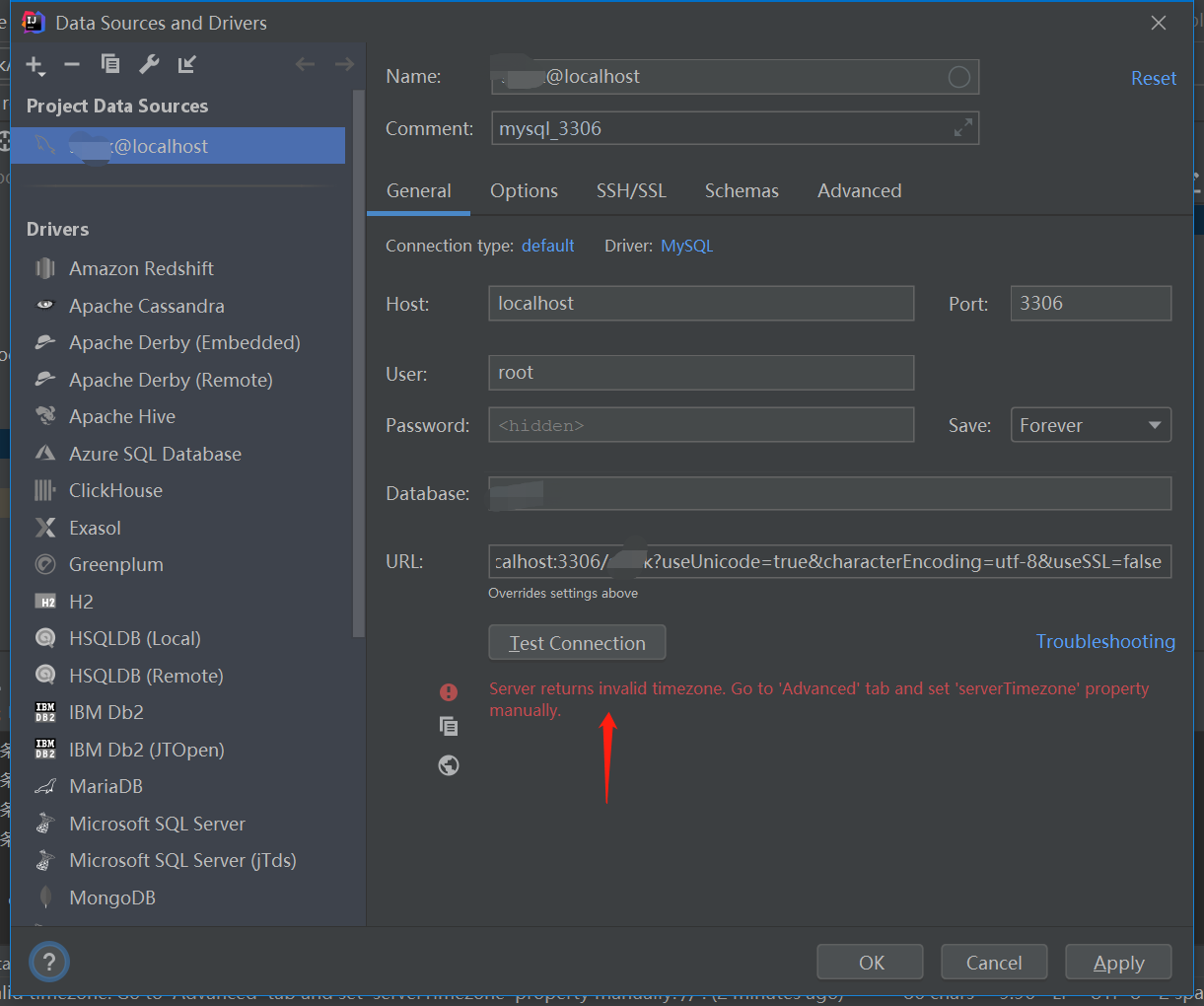Confirm with the OK button
Viewport: 1204px width, 1006px height.
click(x=871, y=963)
